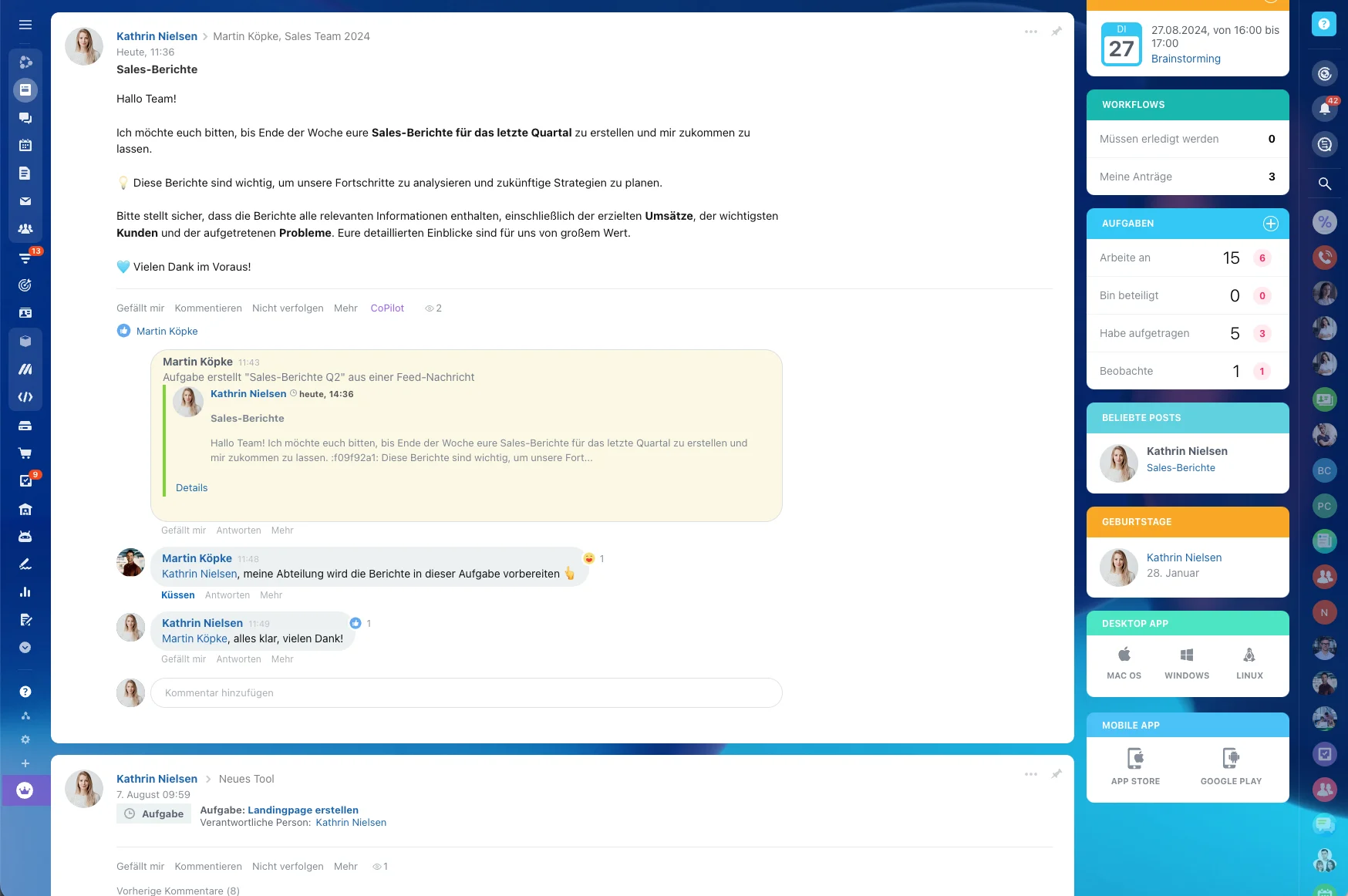The height and width of the screenshot is (896, 1348).
Task: Start telephony via the red phone icon
Action: point(1325,257)
